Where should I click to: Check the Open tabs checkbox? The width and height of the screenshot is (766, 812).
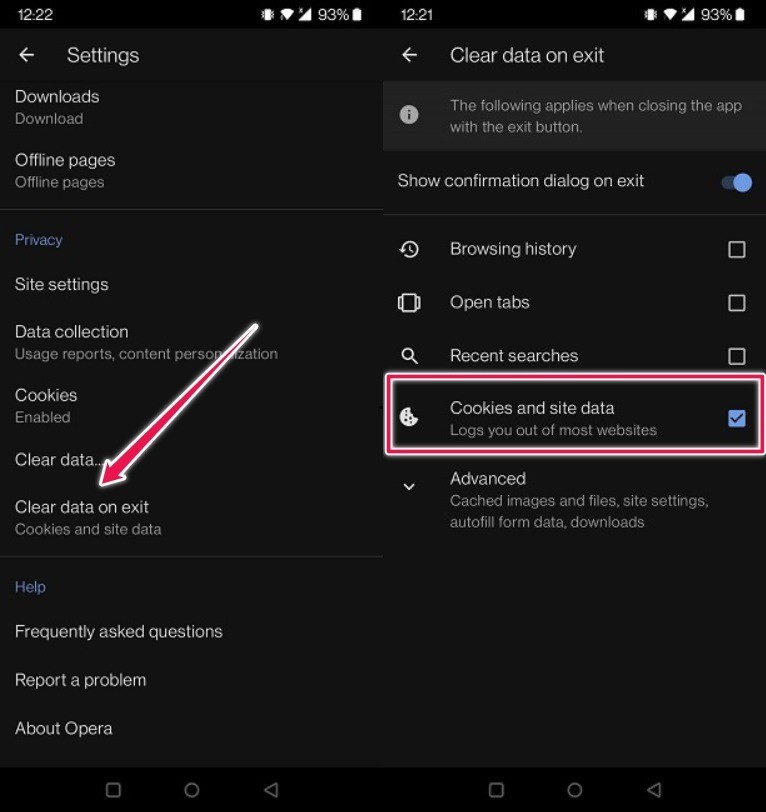pyautogui.click(x=736, y=302)
